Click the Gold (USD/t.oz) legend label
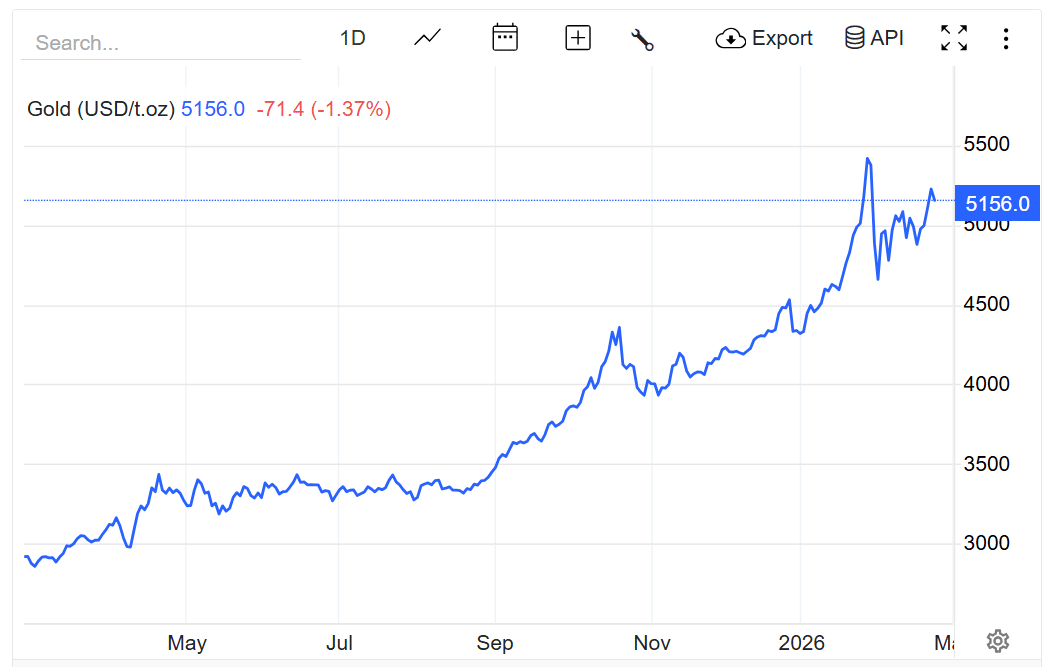The height and width of the screenshot is (667, 1050). (x=100, y=109)
